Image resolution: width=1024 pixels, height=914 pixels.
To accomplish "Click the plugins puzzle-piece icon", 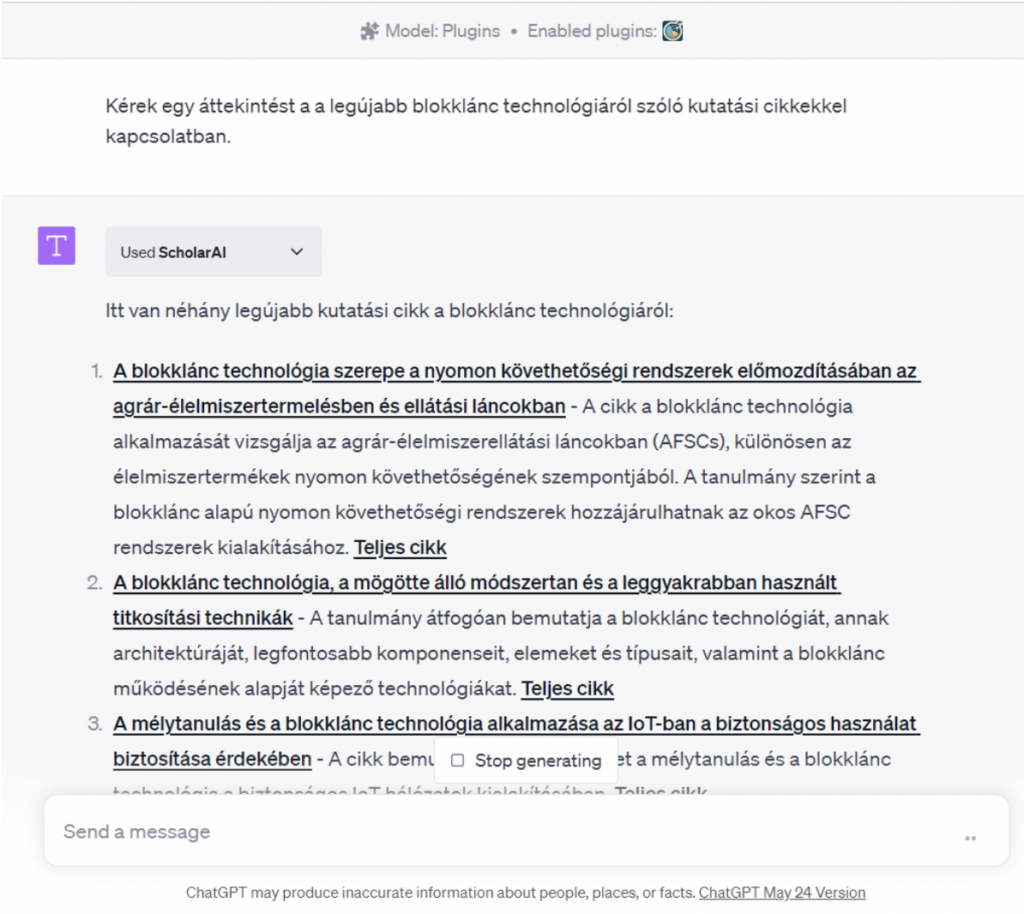I will click(x=370, y=31).
